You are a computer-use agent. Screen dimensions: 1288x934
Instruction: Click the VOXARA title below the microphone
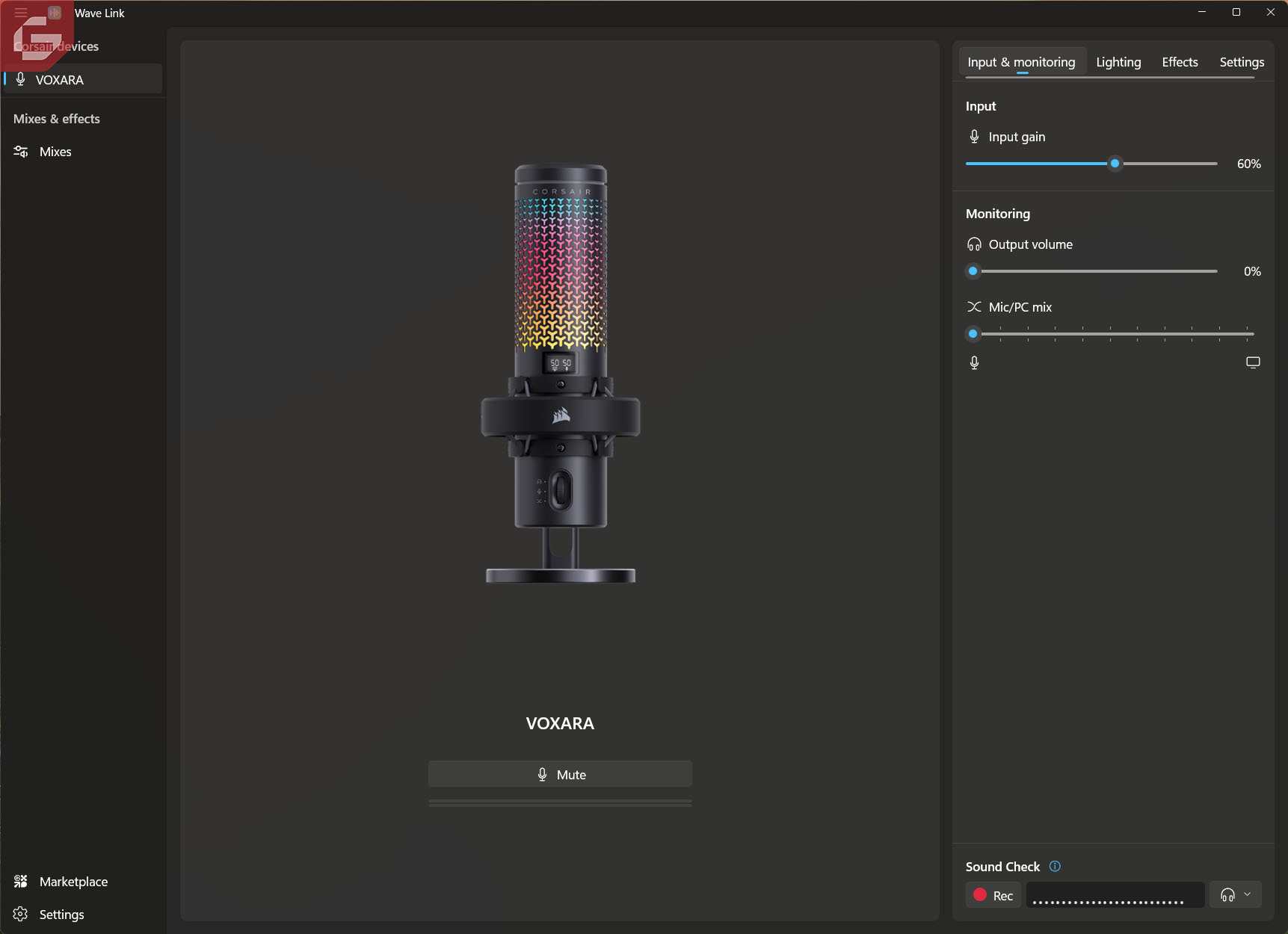tap(560, 723)
